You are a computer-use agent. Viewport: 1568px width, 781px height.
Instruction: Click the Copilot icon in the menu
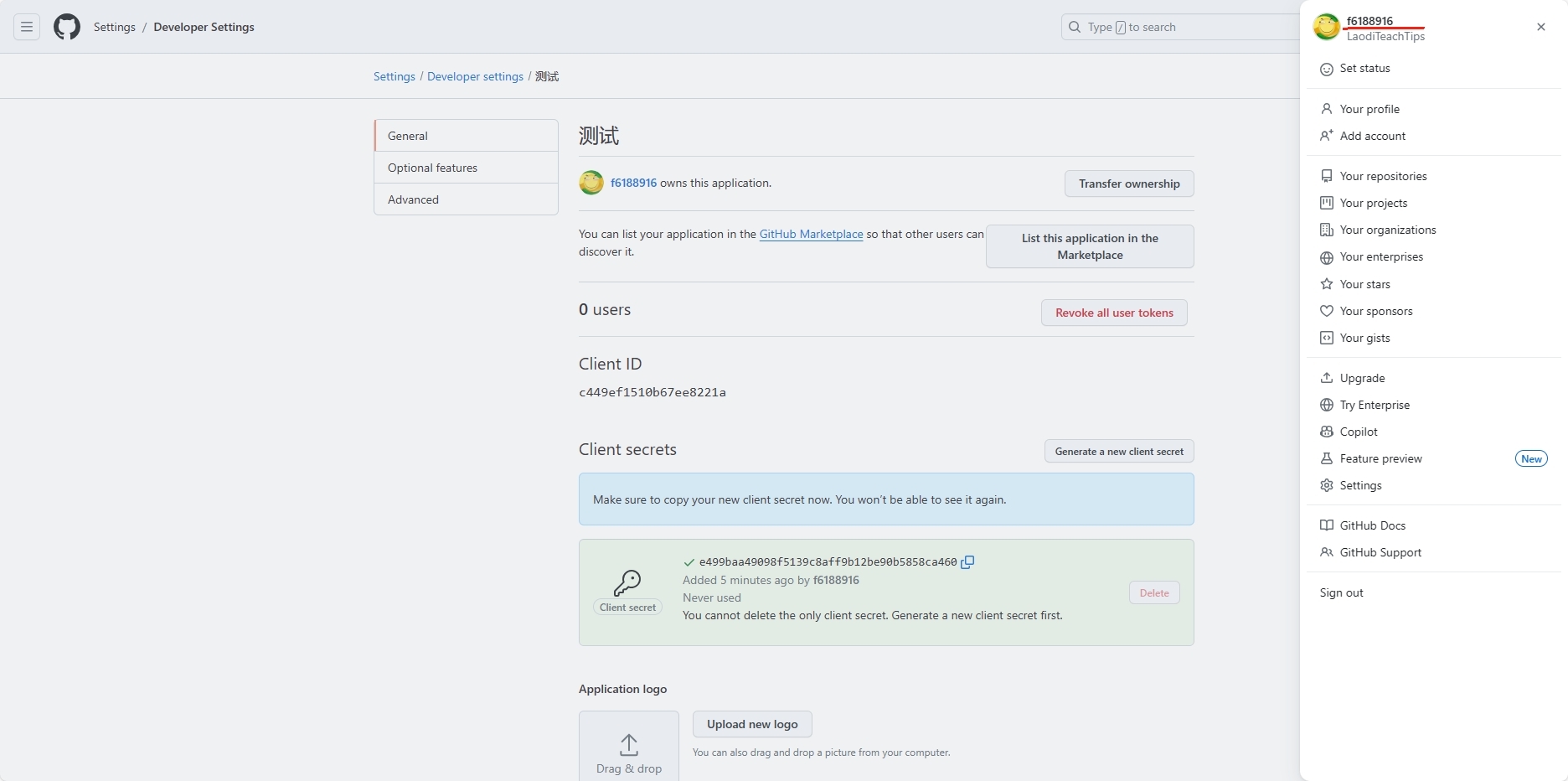point(1327,432)
